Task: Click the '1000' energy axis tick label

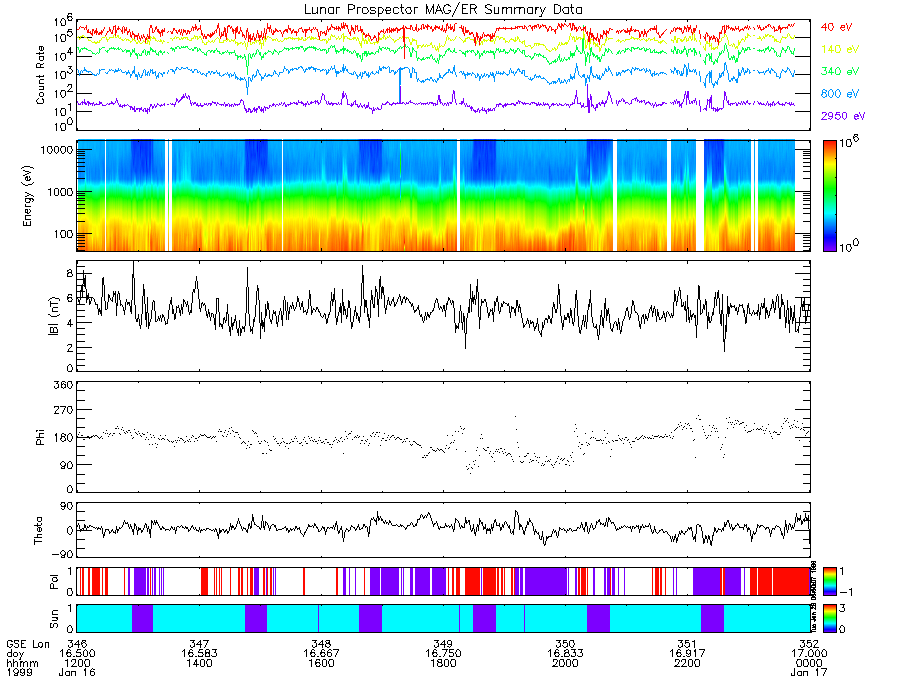Action: click(59, 192)
